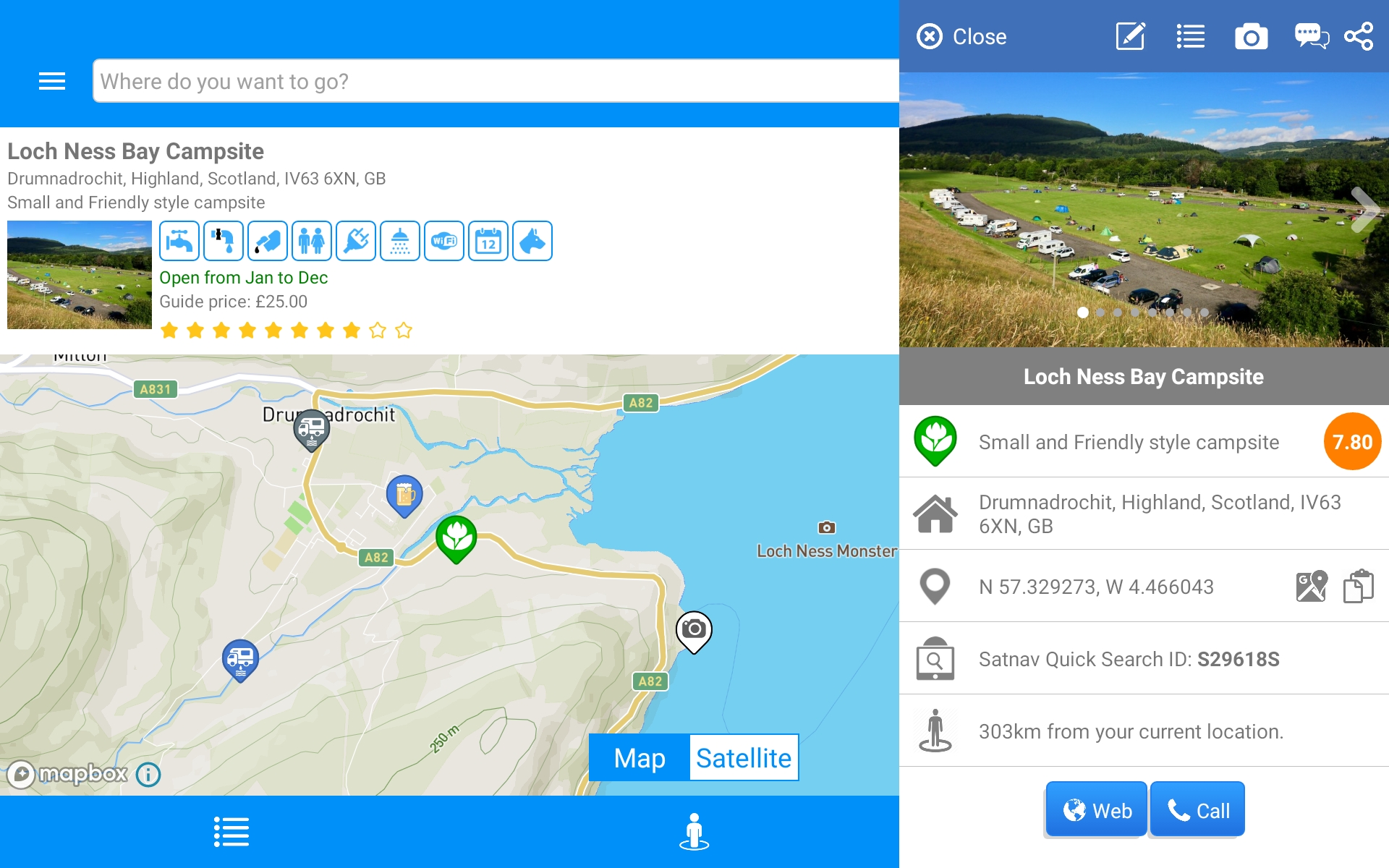
Task: Open the copy coordinates button
Action: point(1358,586)
